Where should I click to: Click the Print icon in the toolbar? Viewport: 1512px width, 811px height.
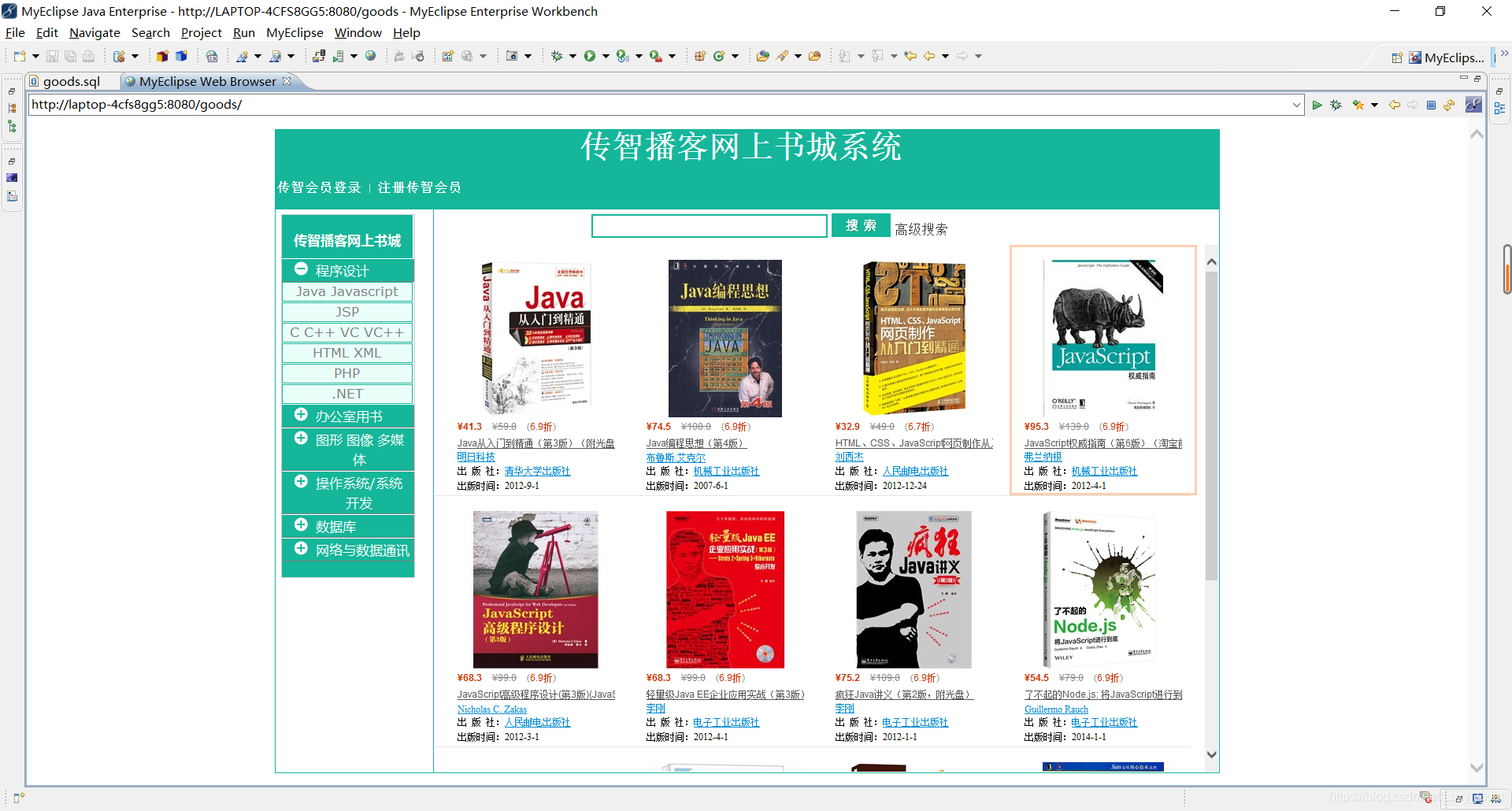(x=88, y=56)
